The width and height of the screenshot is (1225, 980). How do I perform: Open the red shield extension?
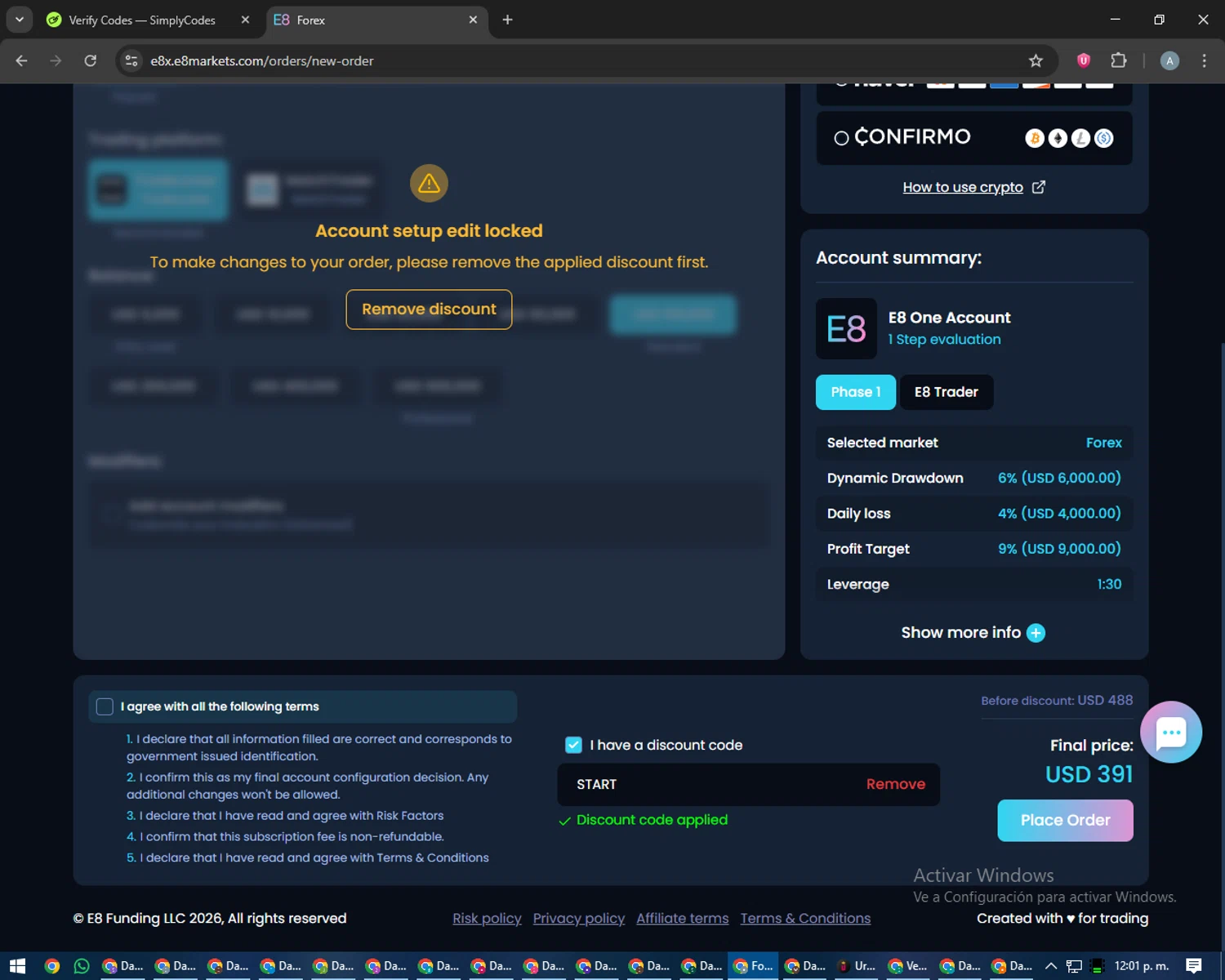point(1084,60)
